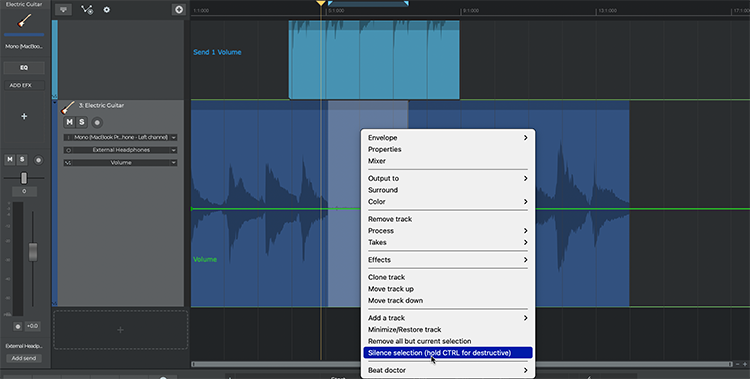Click the Send 1 Volume light-blue clip
The height and width of the screenshot is (379, 750).
(374, 60)
